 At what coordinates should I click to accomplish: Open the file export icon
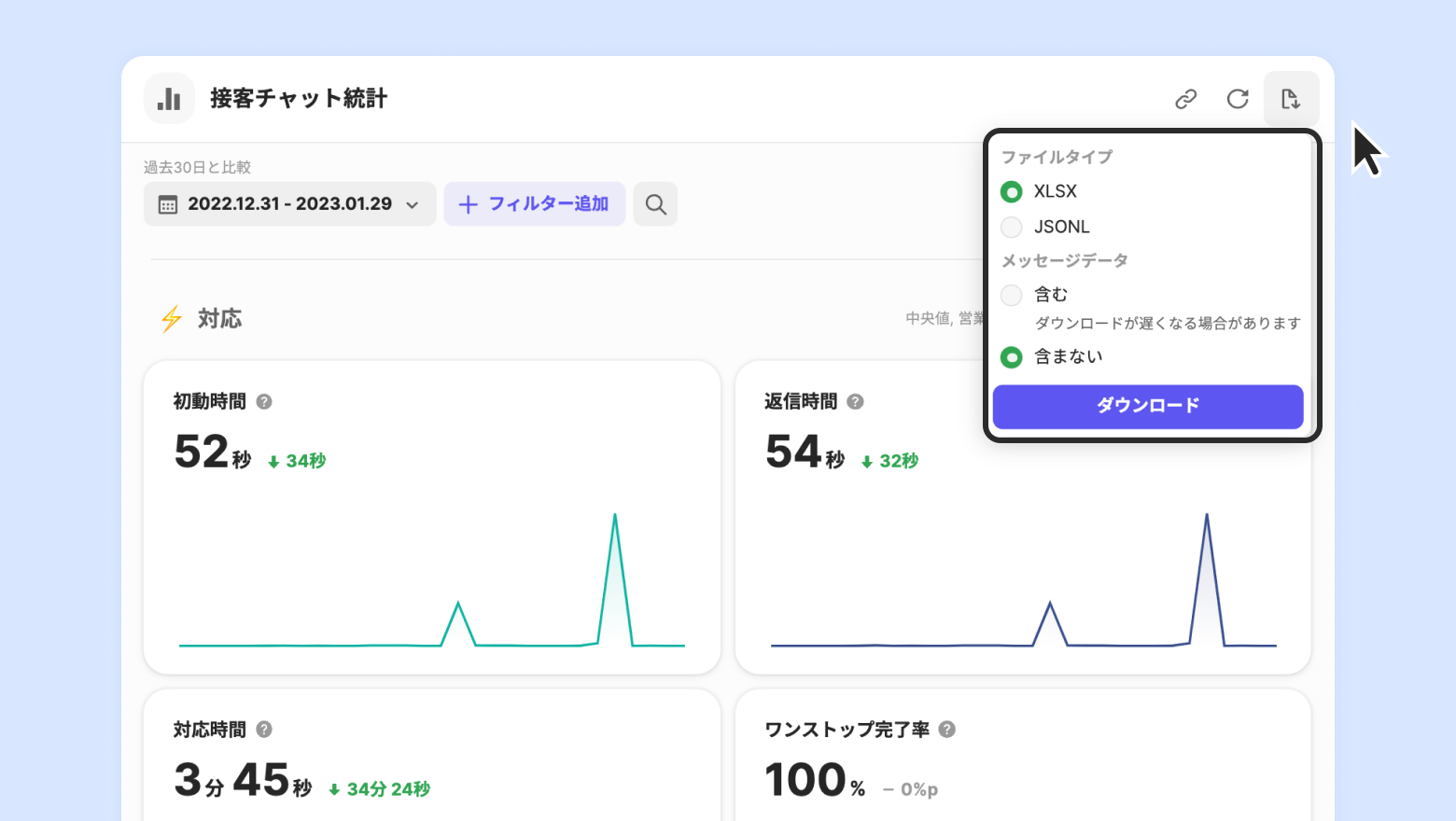(1291, 99)
